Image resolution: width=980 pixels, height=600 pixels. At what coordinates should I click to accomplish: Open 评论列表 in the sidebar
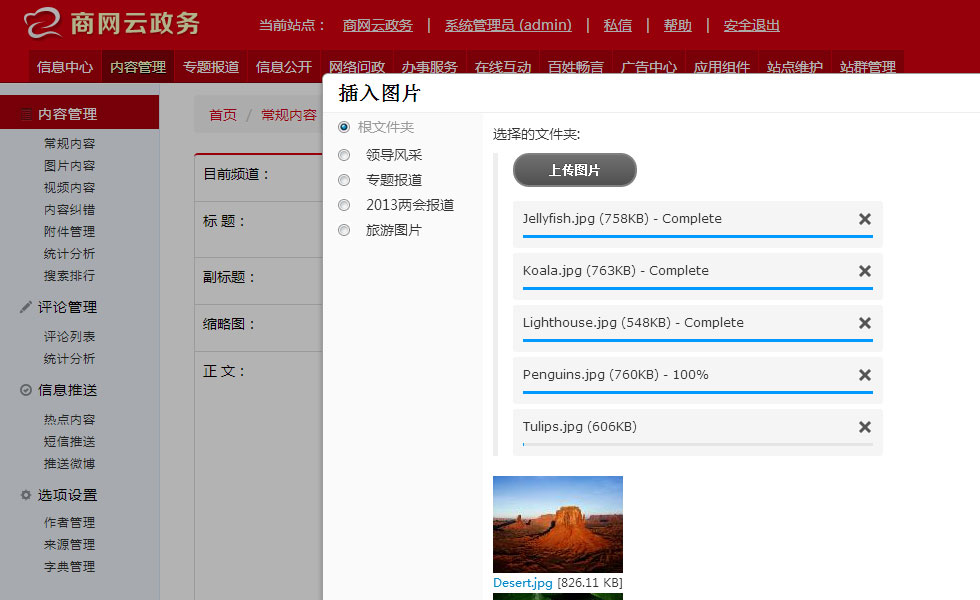(x=69, y=337)
